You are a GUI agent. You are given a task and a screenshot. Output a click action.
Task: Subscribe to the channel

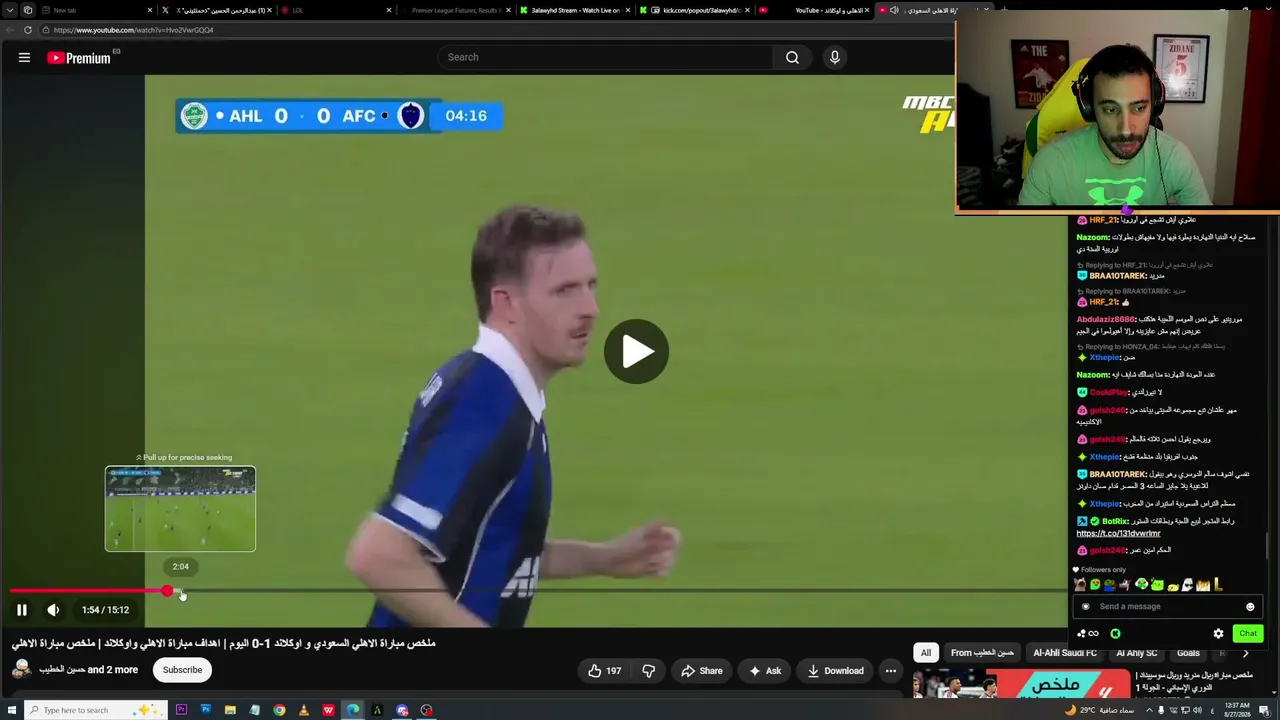pyautogui.click(x=182, y=670)
